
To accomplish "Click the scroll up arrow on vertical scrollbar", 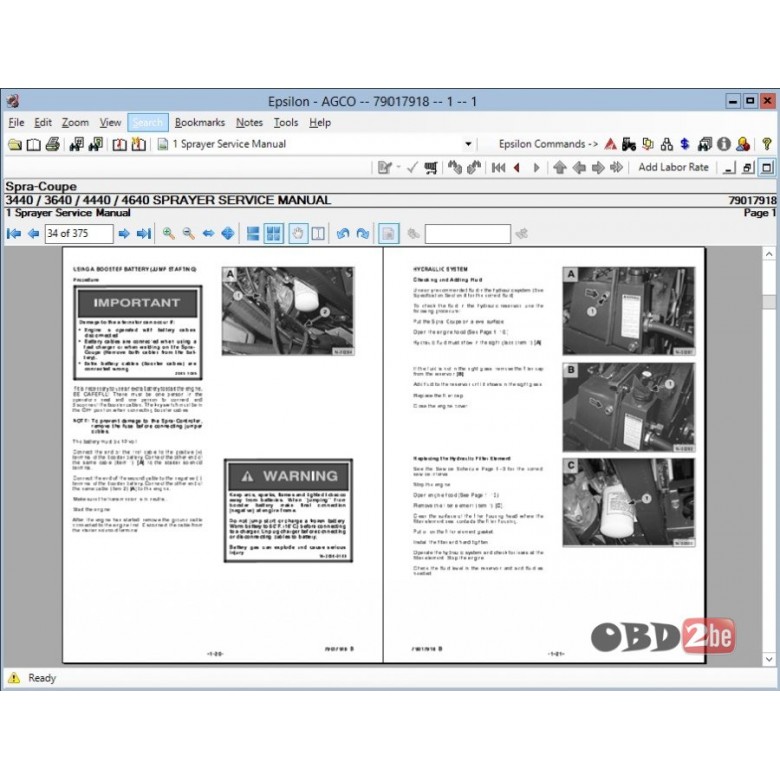I will (x=769, y=254).
